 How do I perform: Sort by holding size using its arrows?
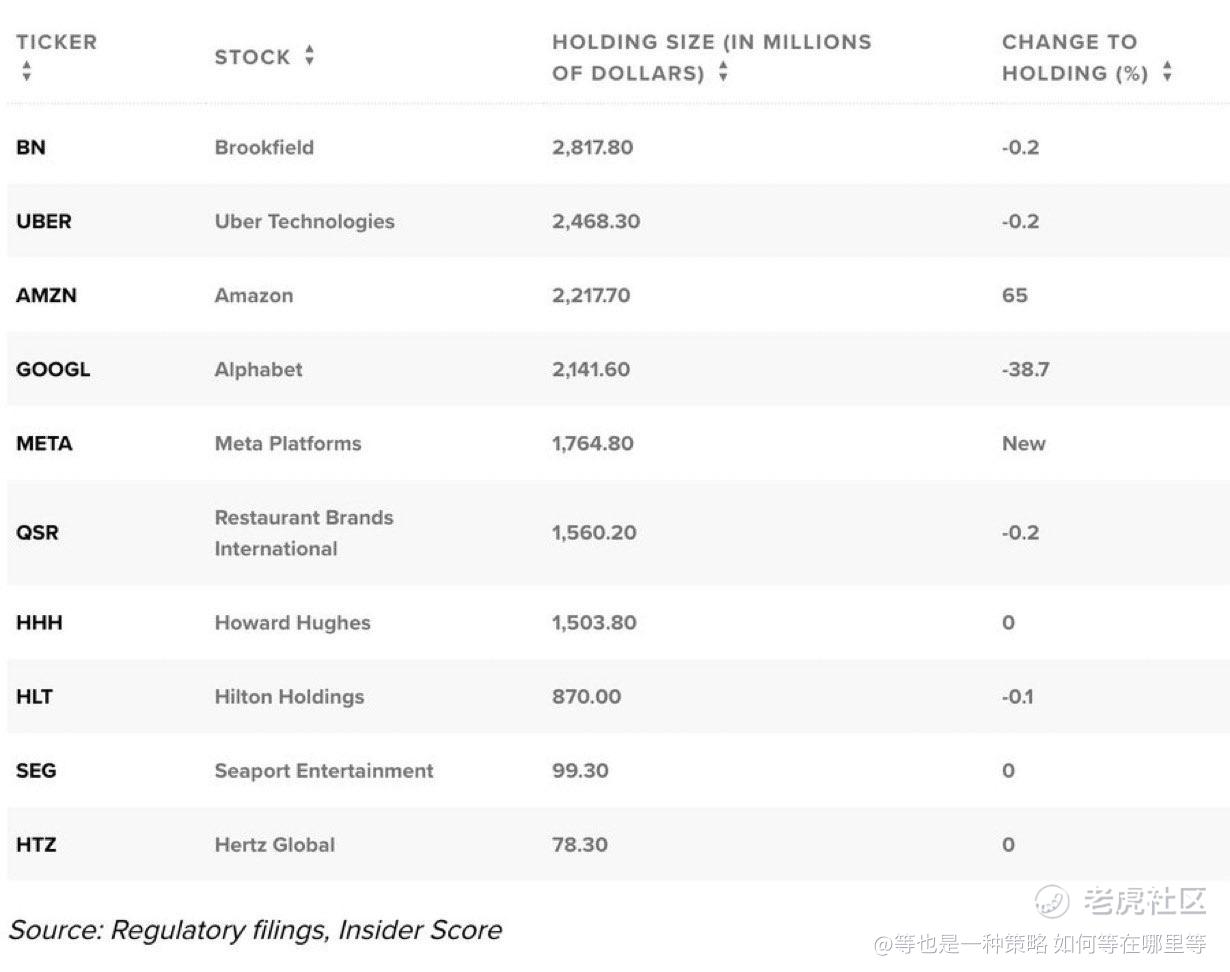(723, 72)
